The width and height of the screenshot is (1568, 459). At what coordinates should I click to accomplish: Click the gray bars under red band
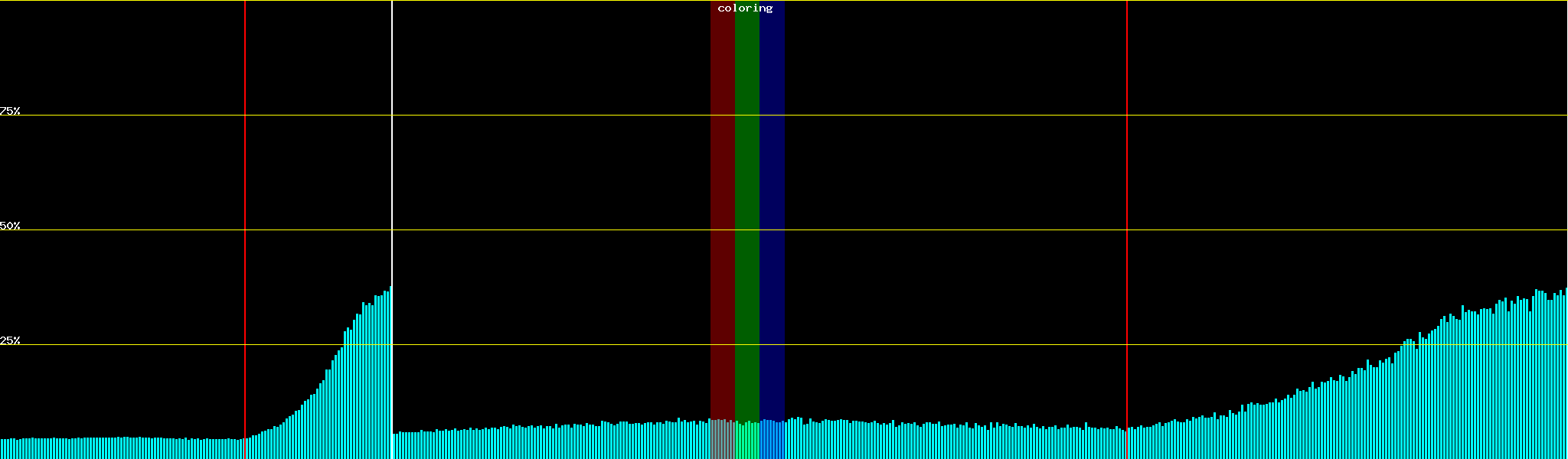(x=722, y=440)
